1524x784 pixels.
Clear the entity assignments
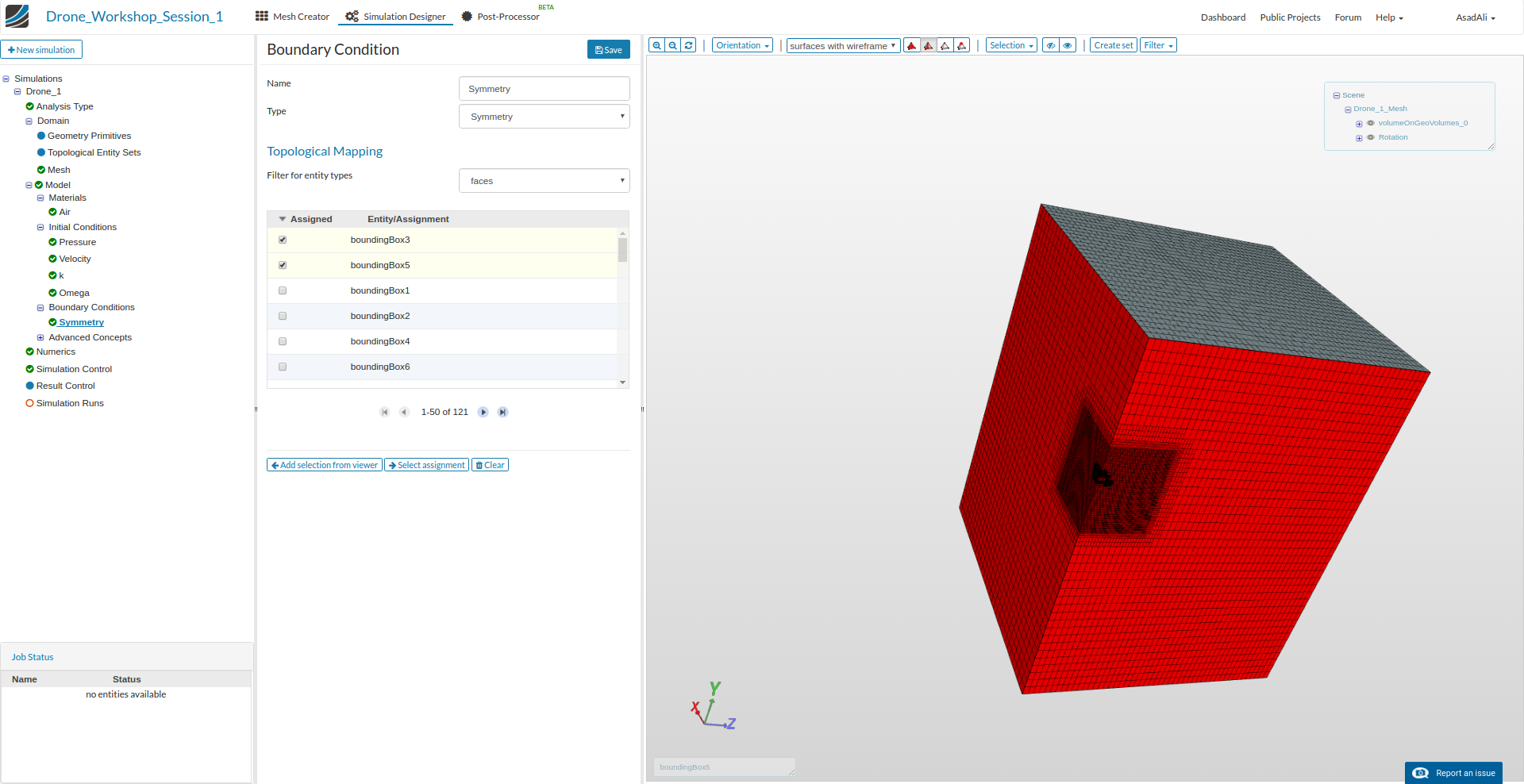click(x=491, y=465)
